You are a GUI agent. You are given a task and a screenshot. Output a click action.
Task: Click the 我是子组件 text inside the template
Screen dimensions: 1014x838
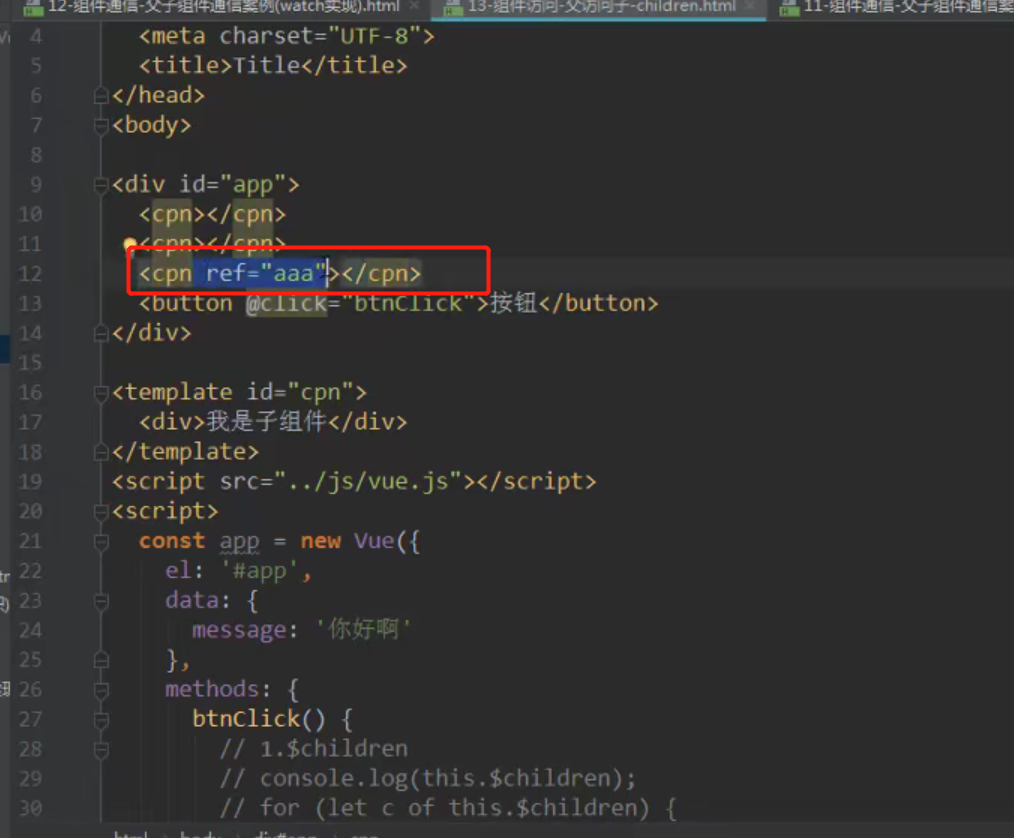[266, 422]
